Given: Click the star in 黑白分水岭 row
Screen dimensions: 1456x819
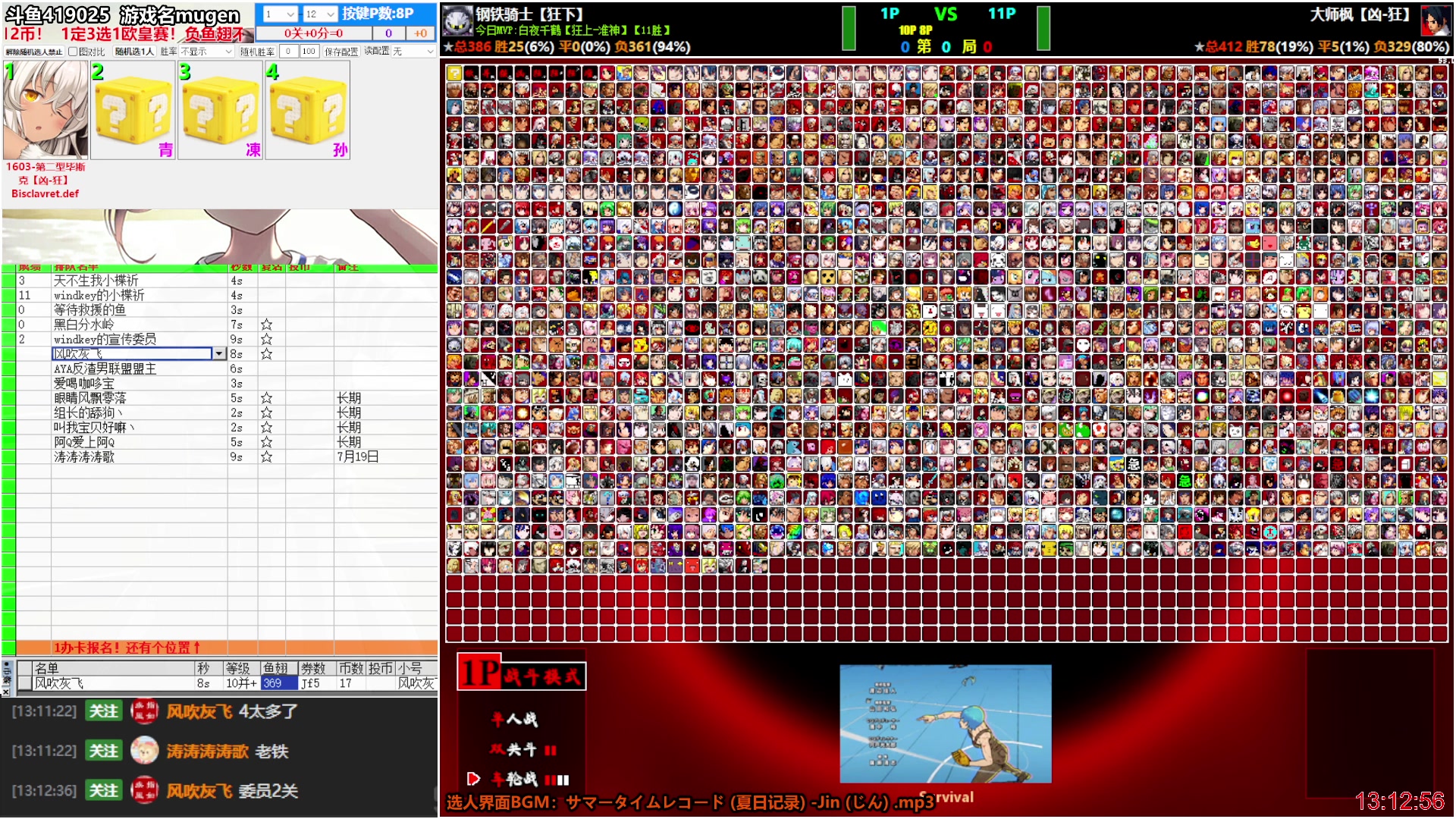Looking at the screenshot, I should click(266, 325).
